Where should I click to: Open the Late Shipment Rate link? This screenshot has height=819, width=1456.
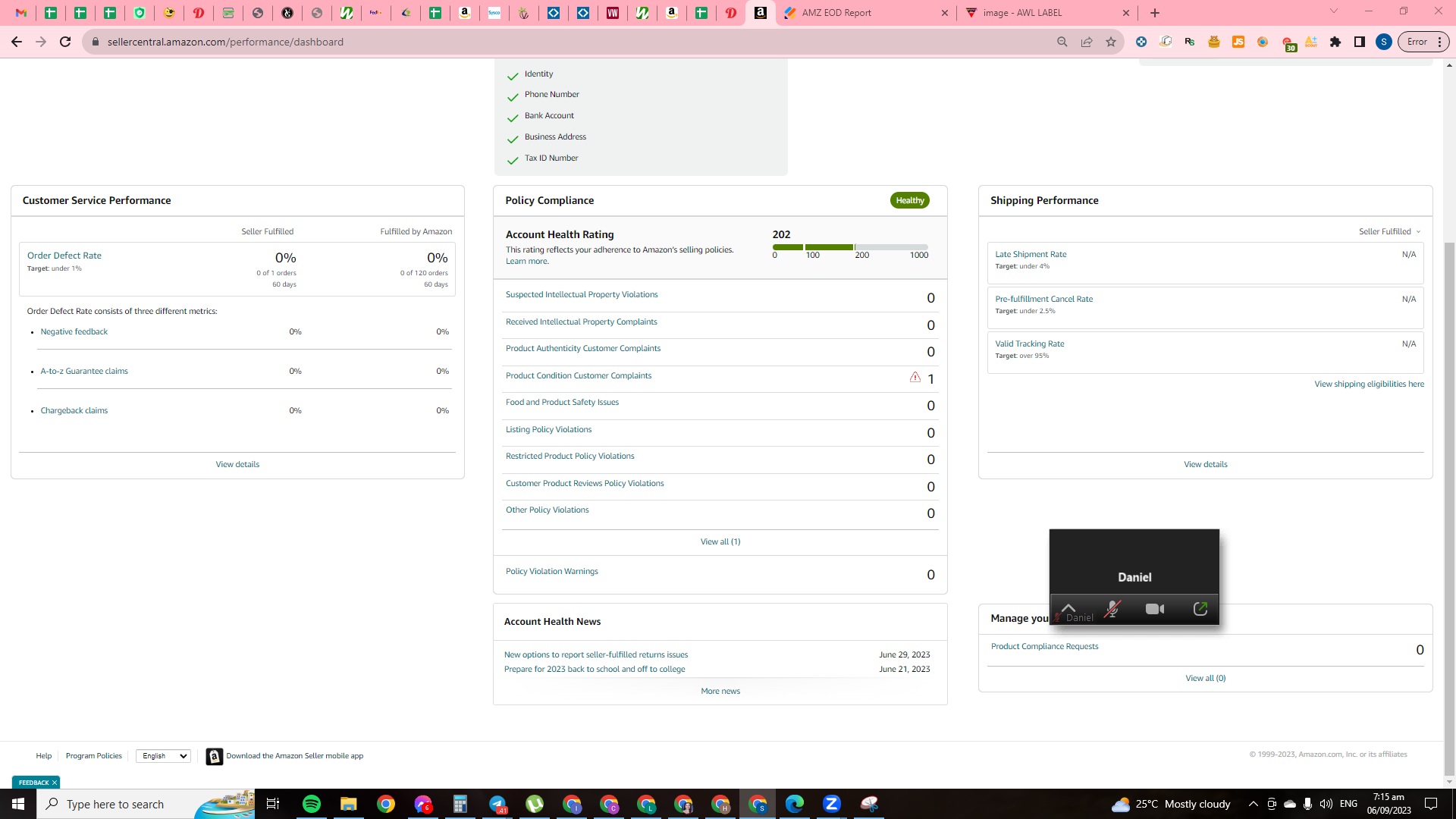(x=1031, y=255)
